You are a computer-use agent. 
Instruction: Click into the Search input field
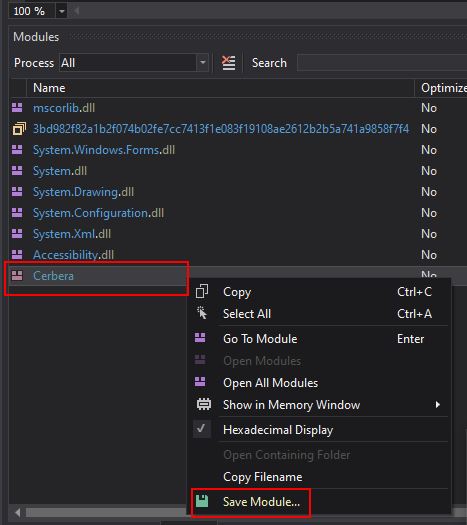(x=382, y=63)
